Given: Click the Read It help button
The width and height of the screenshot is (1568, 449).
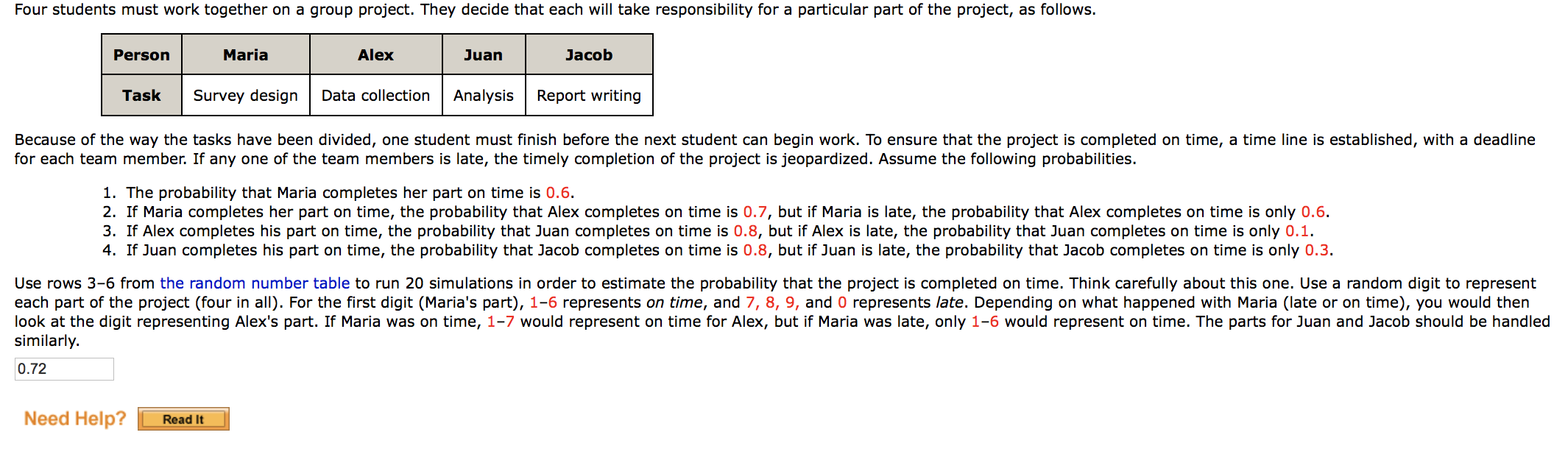Looking at the screenshot, I should [183, 419].
